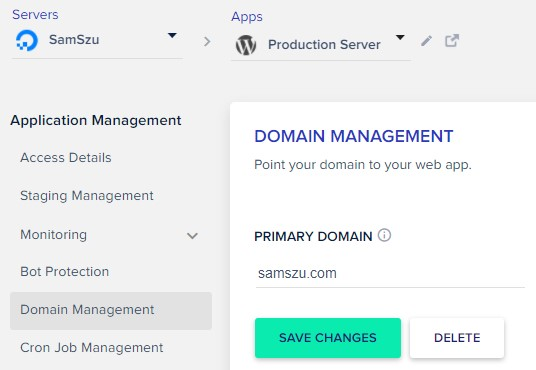Viewport: 536px width, 370px height.
Task: Select Domain Management sidebar item
Action: click(111, 310)
